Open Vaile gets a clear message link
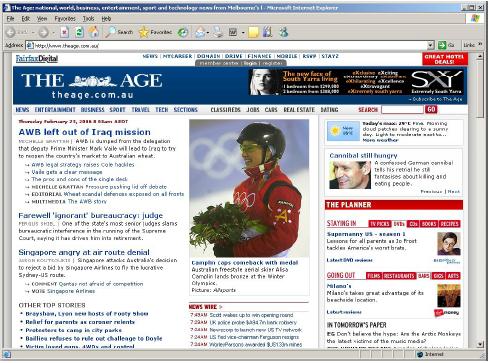 click(67, 172)
